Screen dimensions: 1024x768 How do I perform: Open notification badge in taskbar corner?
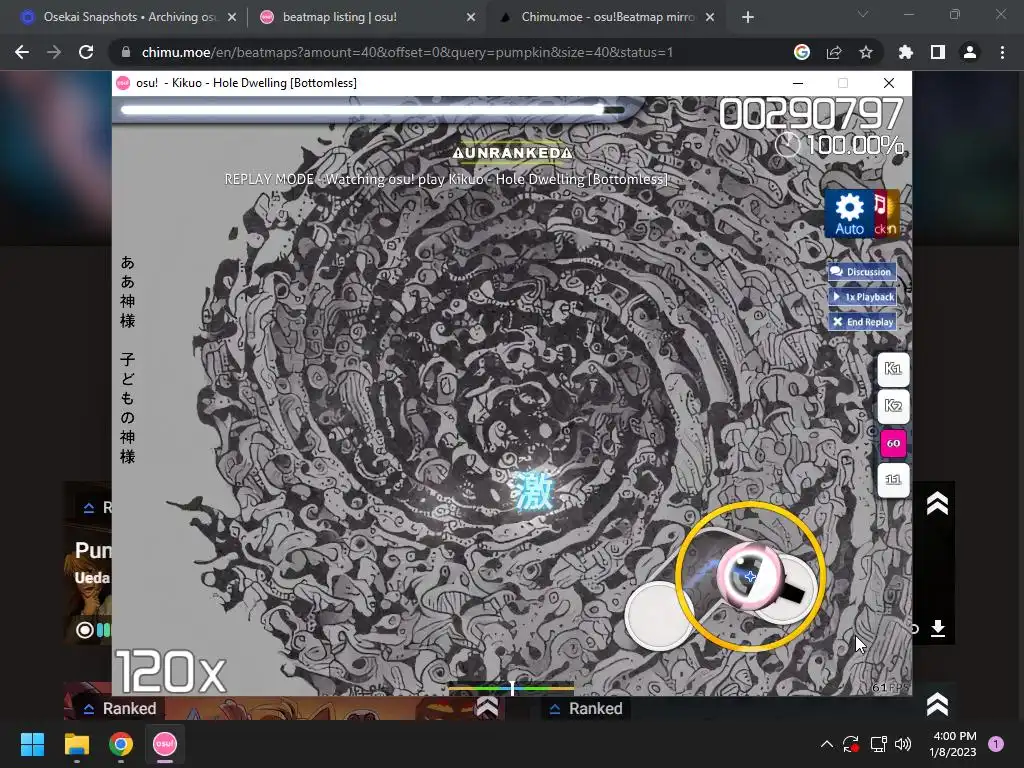coord(996,743)
